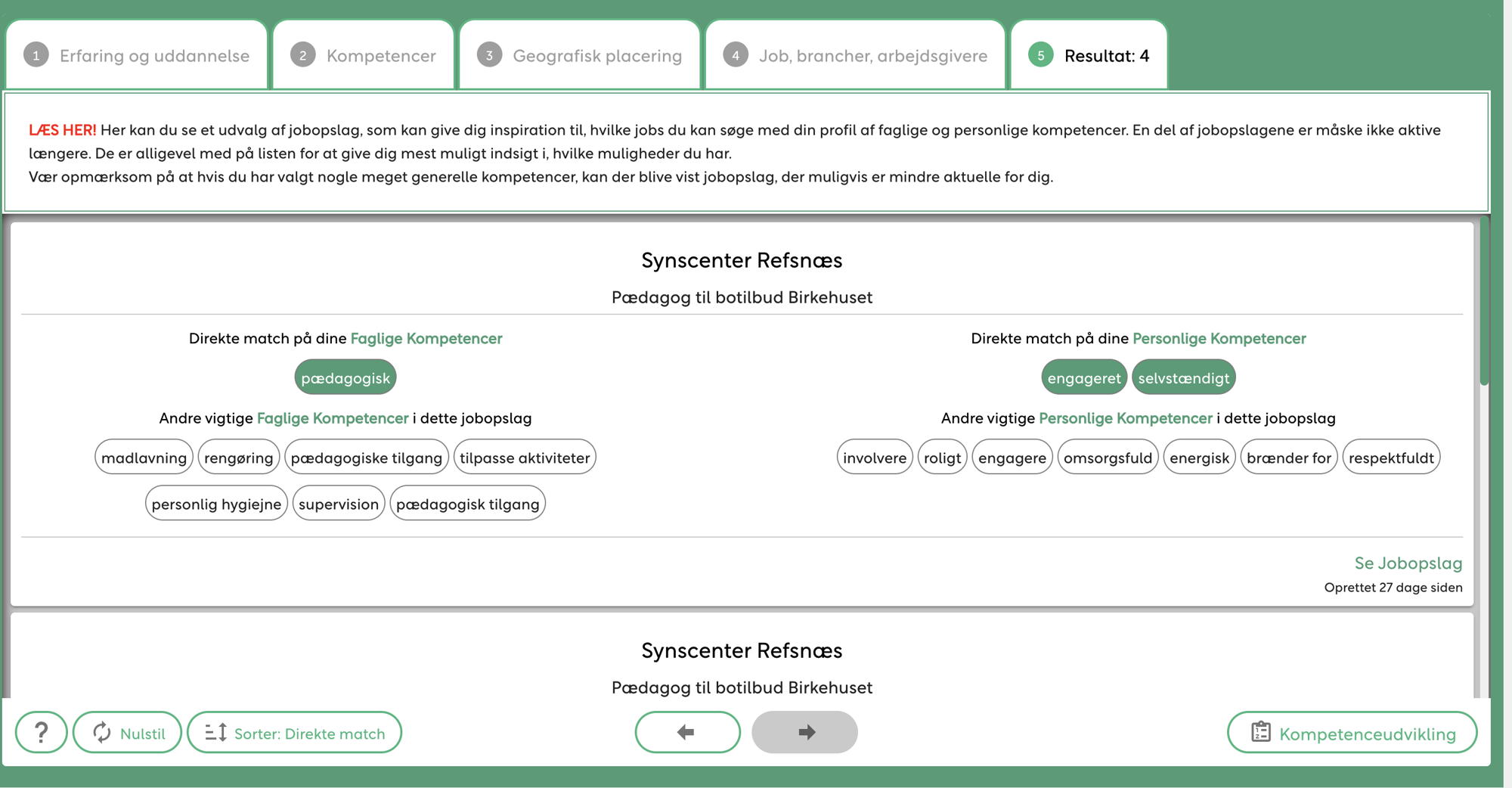Select the madlavning competency chip
The width and height of the screenshot is (1512, 788).
pos(144,458)
